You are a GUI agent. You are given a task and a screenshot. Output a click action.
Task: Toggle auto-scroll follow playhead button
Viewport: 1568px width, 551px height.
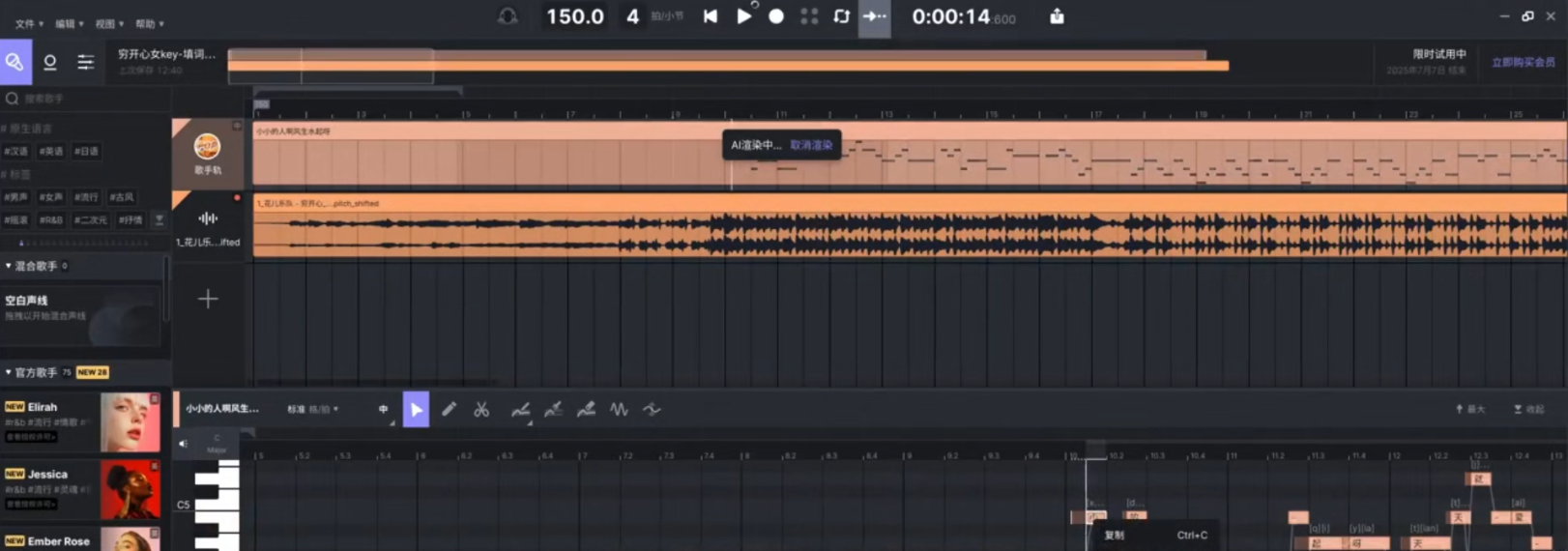point(874,16)
